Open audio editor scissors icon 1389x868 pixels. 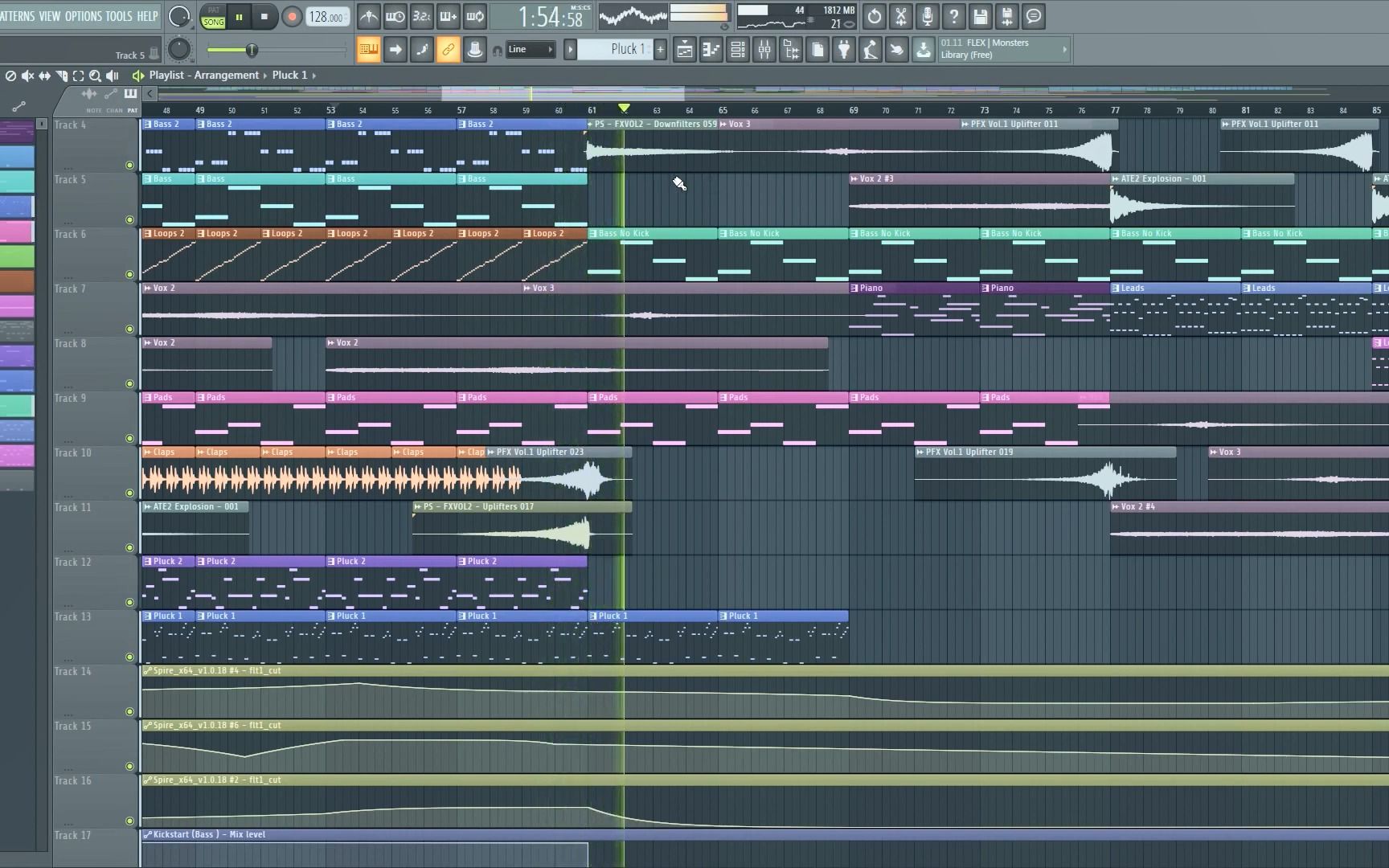901,16
